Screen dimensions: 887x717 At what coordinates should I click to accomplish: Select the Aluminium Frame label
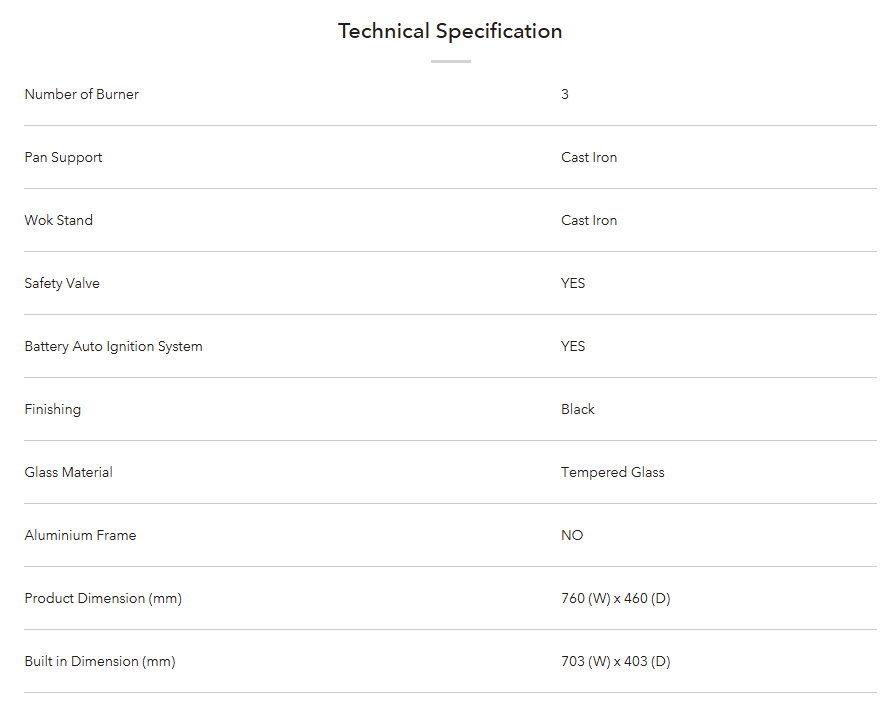tap(80, 535)
